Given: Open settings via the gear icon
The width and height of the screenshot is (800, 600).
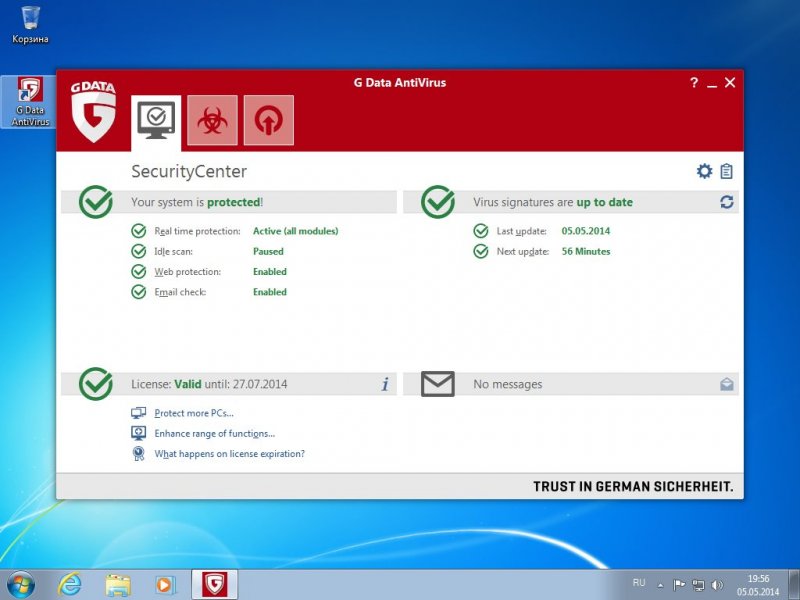Looking at the screenshot, I should click(x=705, y=171).
